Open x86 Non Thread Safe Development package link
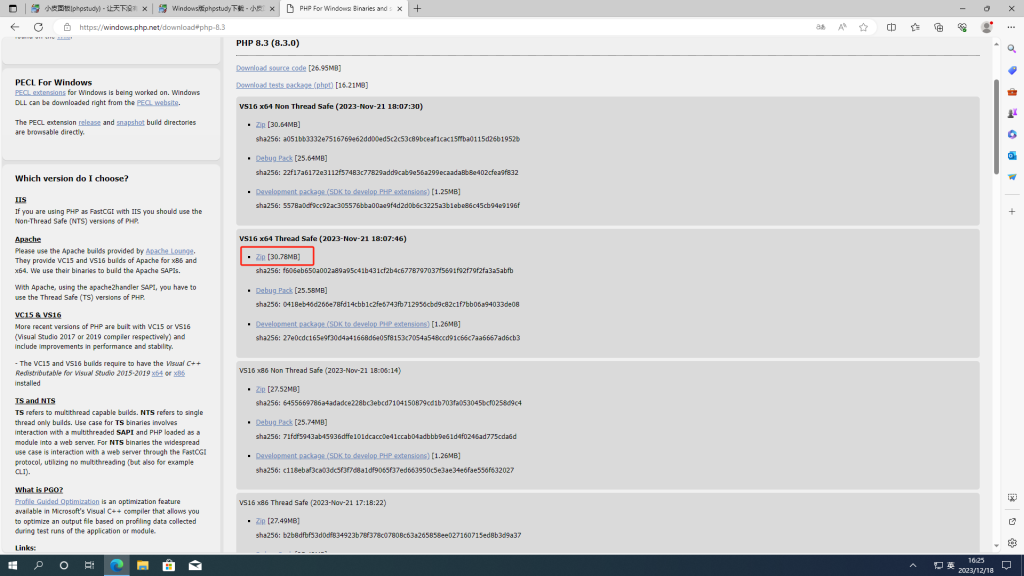Viewport: 1024px width, 576px height. tap(342, 456)
